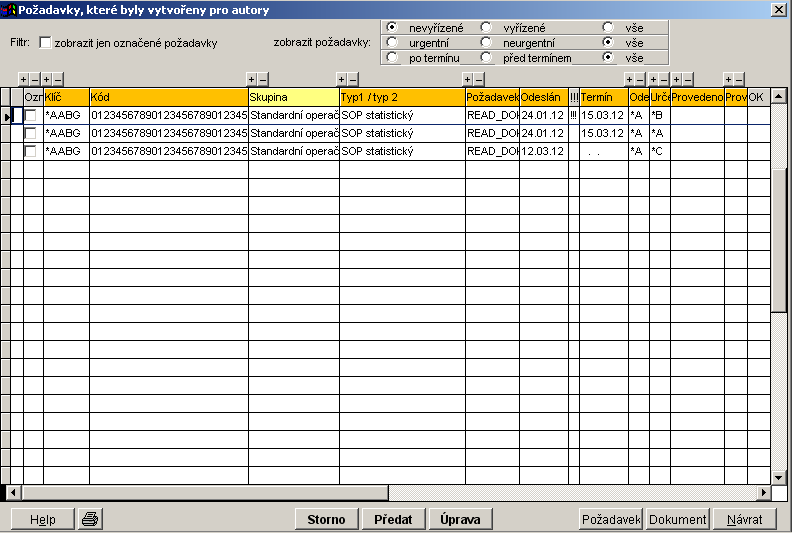792x533 pixels.
Task: Select 'před termínem' radio option
Action: pyautogui.click(x=486, y=57)
